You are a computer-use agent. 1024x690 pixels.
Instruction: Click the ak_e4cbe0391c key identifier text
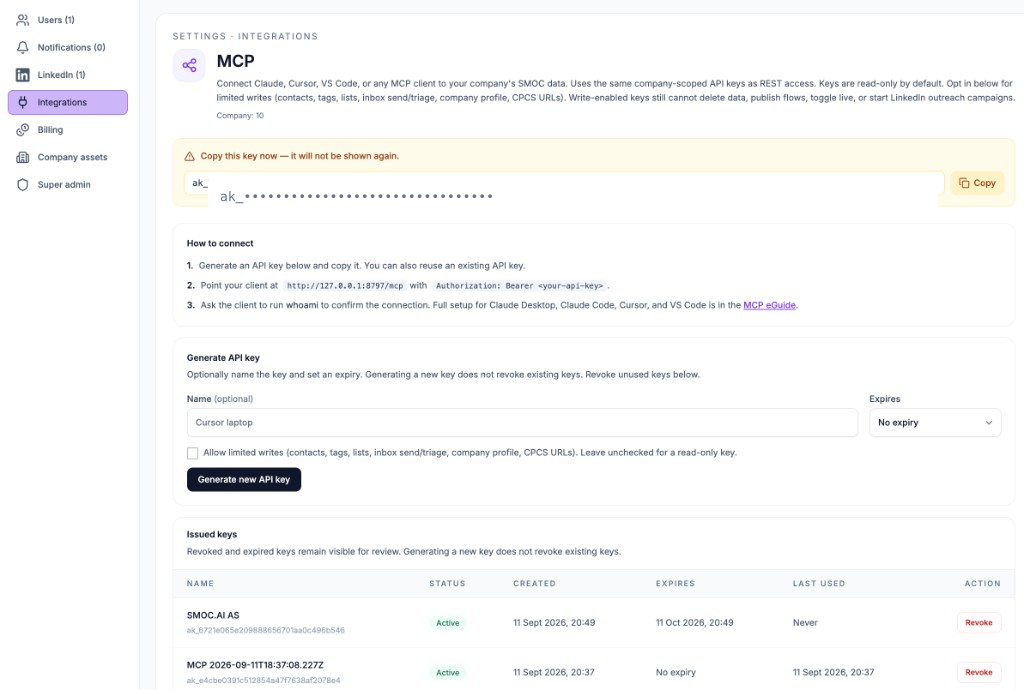pyautogui.click(x=263, y=680)
